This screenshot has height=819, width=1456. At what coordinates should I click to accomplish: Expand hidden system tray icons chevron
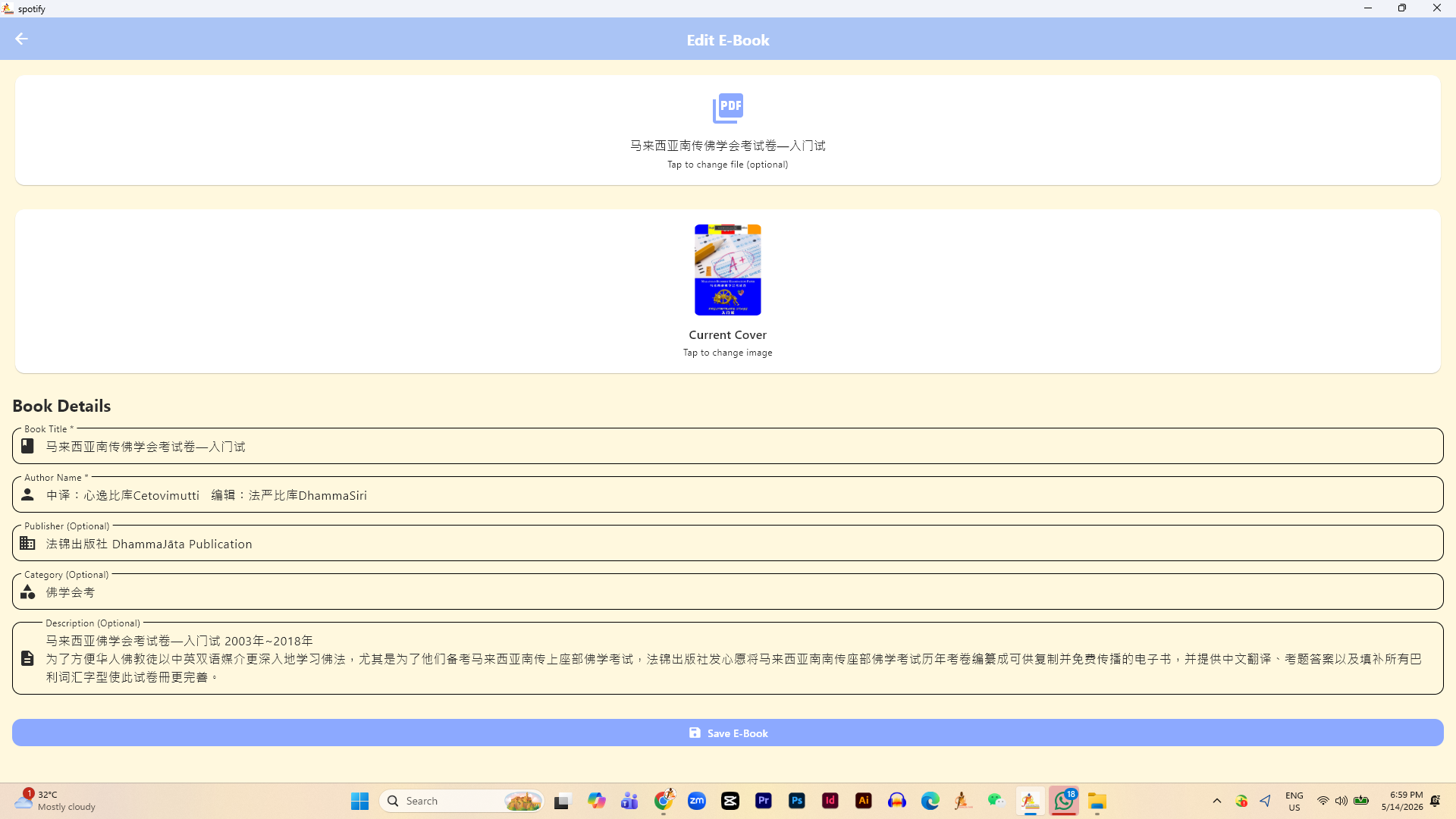pos(1217,801)
